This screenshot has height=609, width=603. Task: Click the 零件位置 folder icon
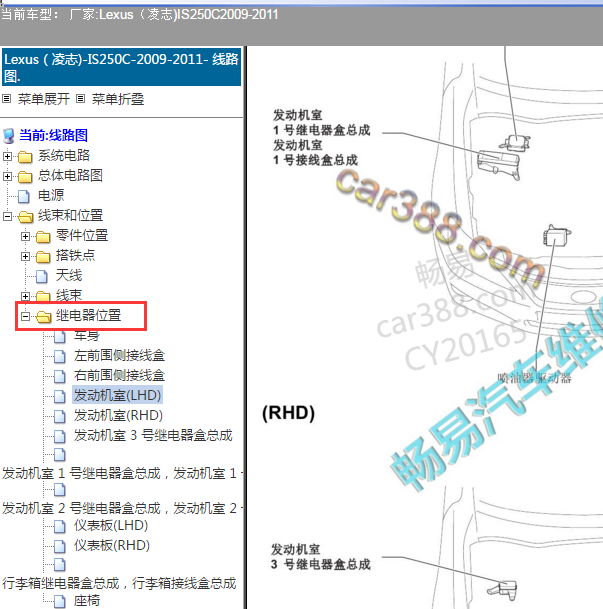click(43, 237)
